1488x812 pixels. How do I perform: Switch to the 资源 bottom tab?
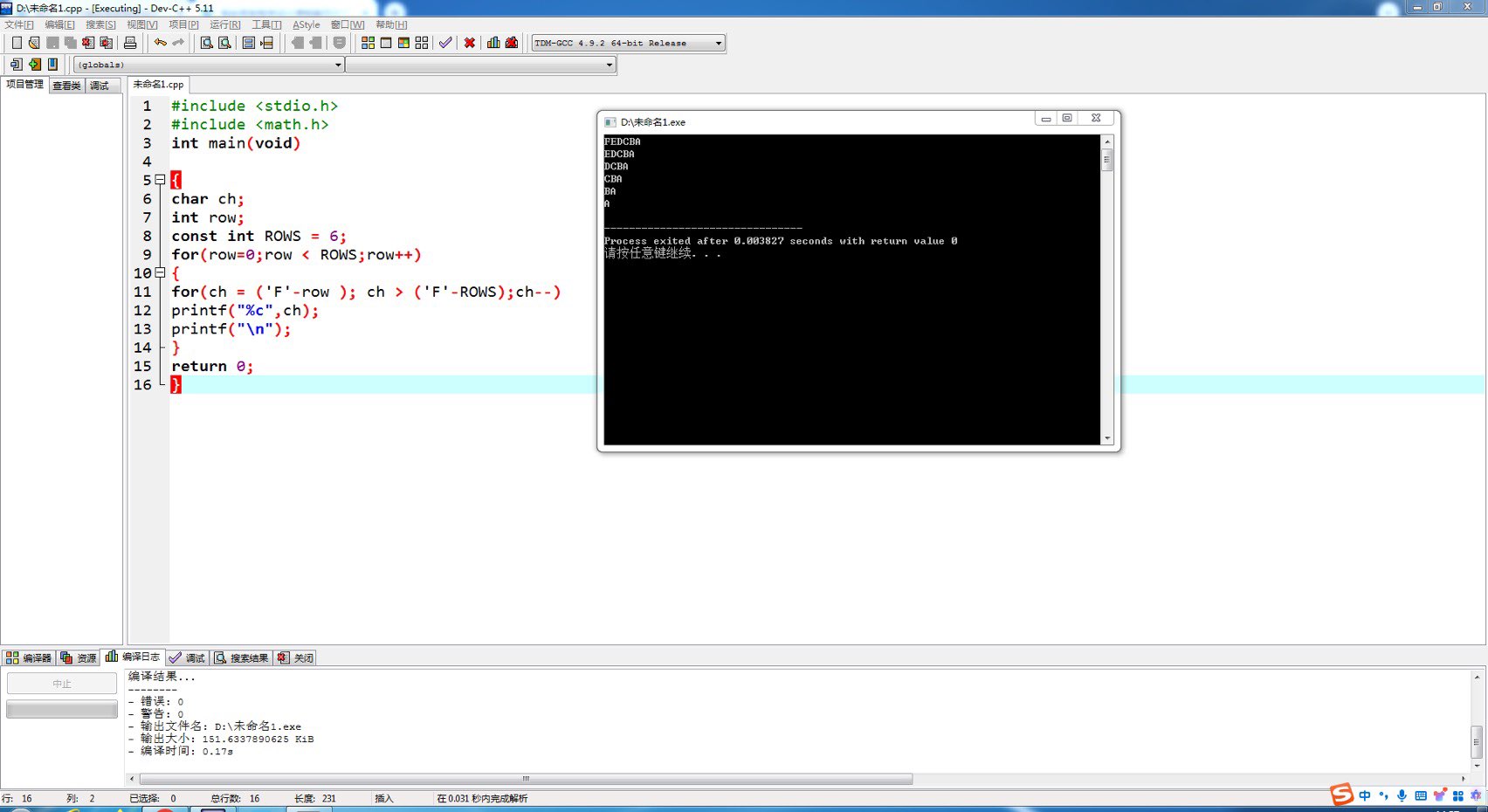pos(79,657)
